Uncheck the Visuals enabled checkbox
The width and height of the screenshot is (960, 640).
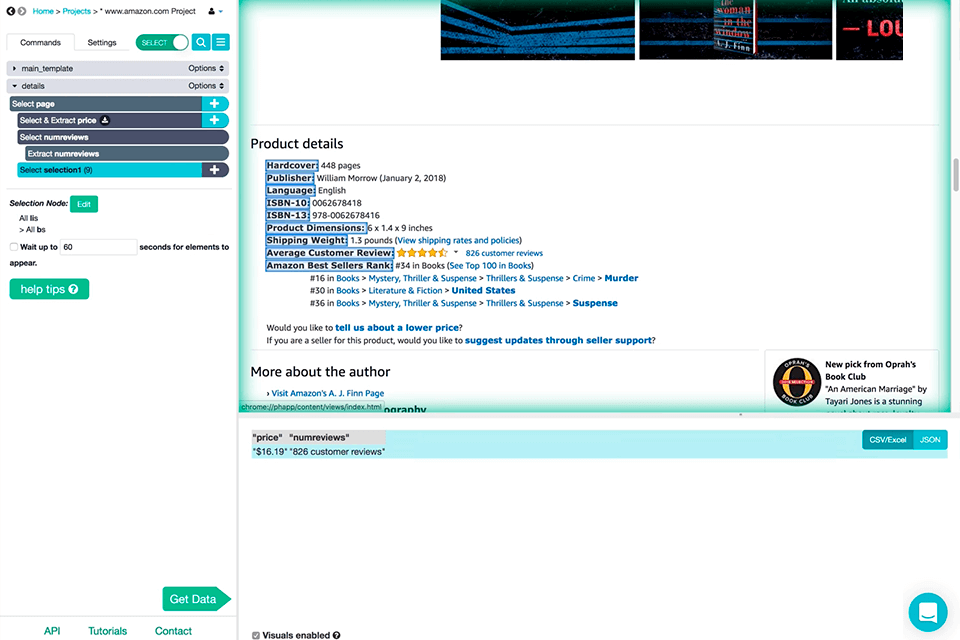[256, 635]
